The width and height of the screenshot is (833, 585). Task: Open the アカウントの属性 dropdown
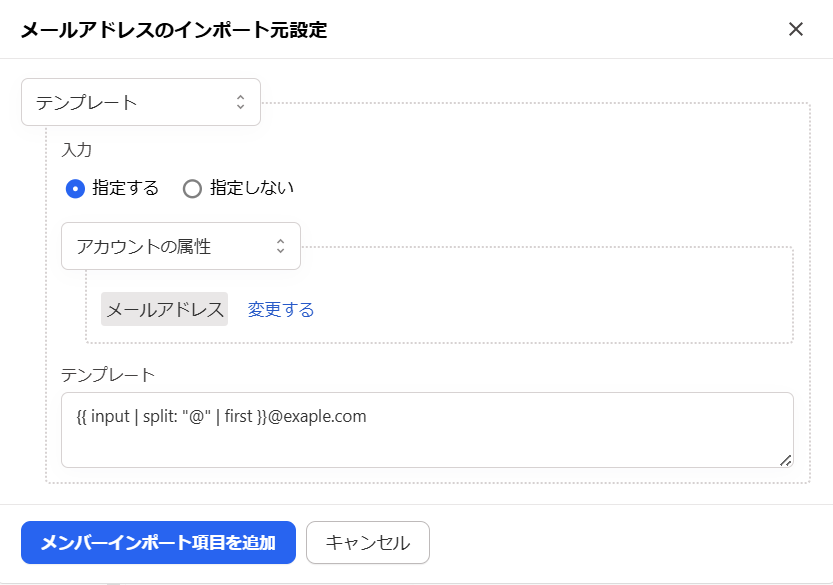(181, 246)
